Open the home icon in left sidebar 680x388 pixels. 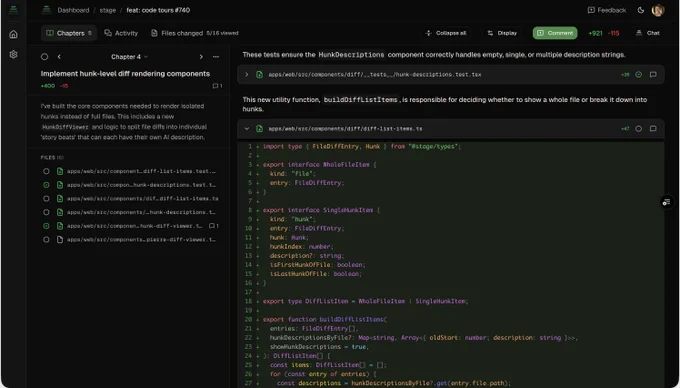13,34
